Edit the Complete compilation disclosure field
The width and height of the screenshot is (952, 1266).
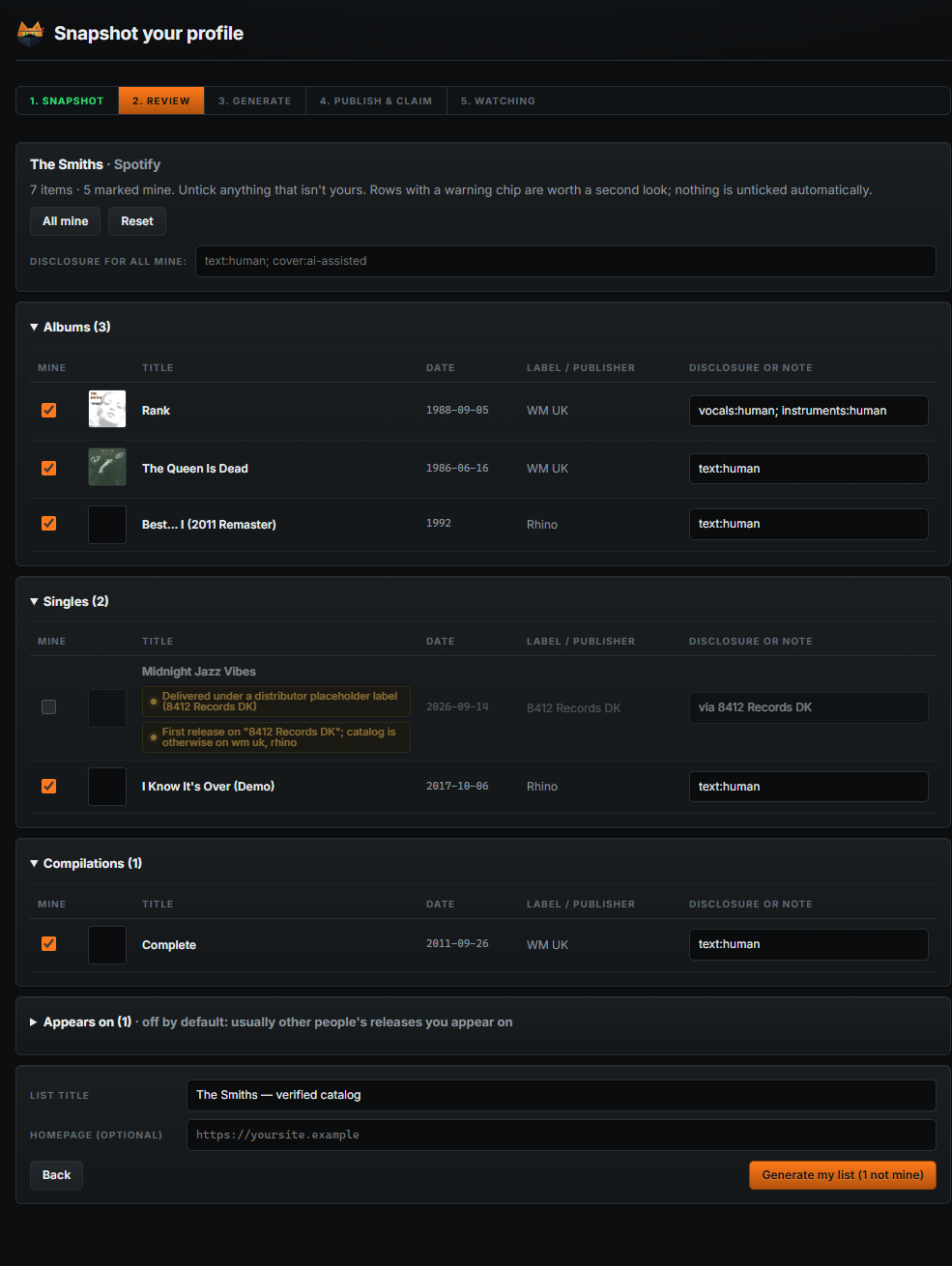point(809,944)
